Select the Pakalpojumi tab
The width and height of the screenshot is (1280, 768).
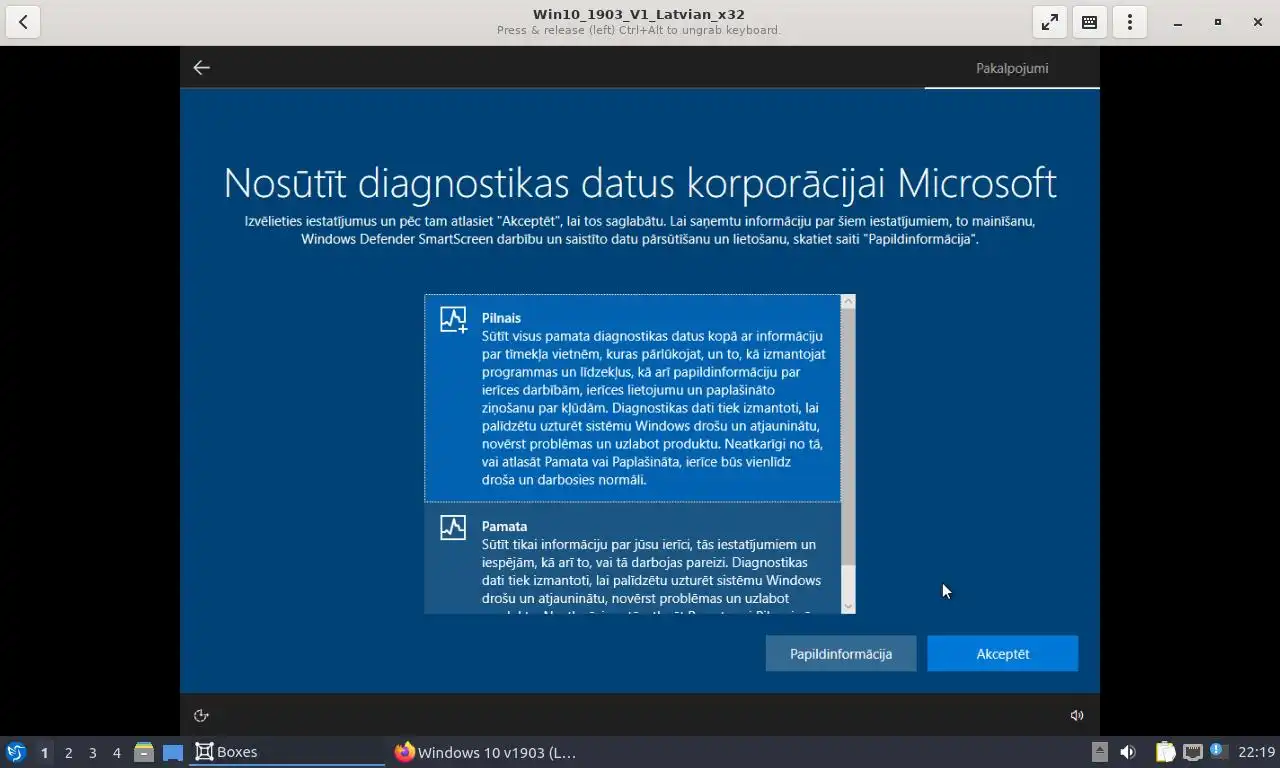click(x=1012, y=68)
